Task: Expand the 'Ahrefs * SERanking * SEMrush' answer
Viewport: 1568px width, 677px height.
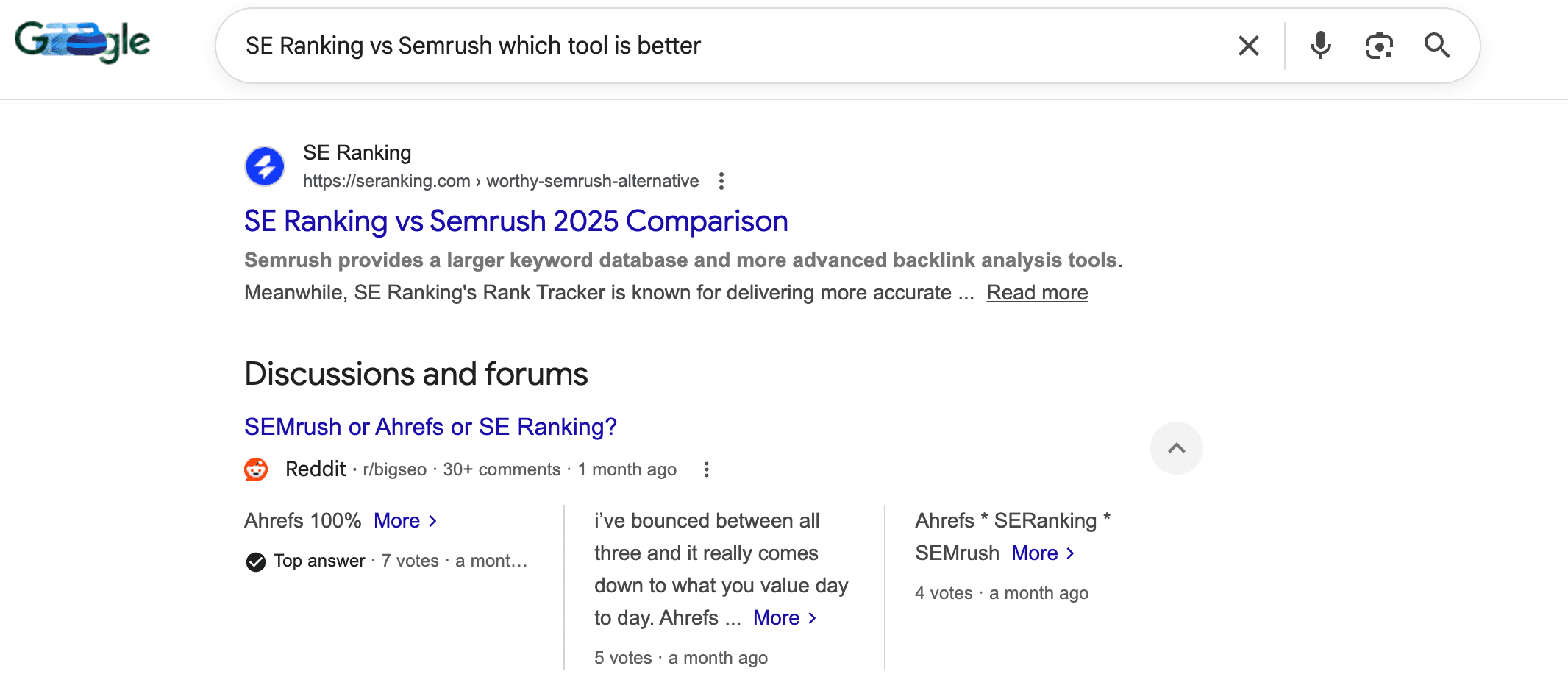Action: click(1035, 553)
